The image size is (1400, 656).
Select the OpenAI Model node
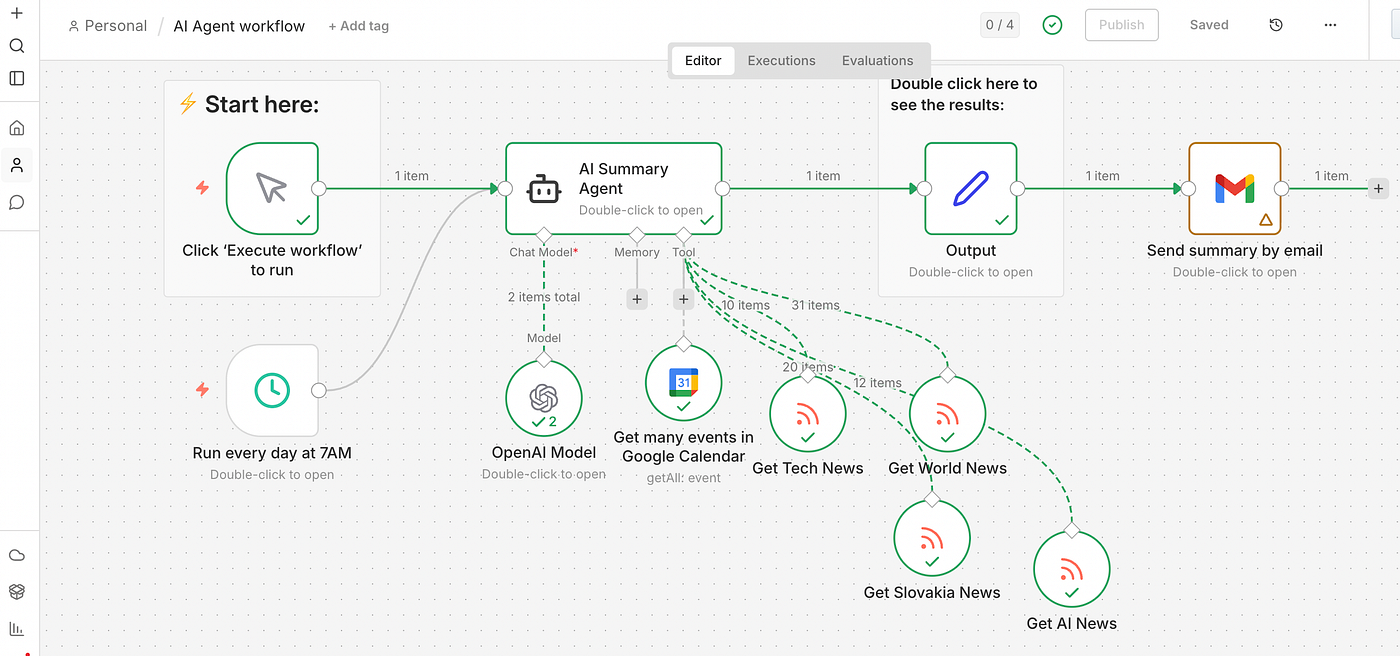click(x=543, y=398)
